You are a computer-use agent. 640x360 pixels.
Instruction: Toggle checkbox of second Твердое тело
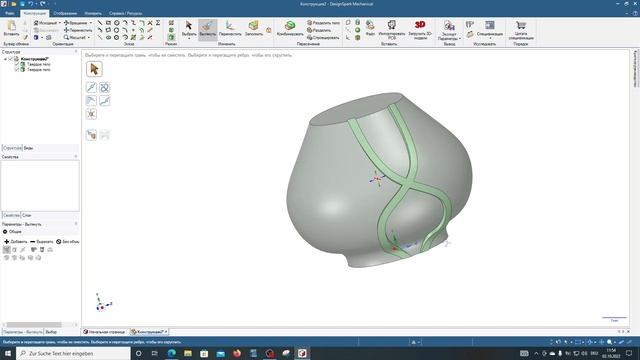pyautogui.click(x=17, y=69)
